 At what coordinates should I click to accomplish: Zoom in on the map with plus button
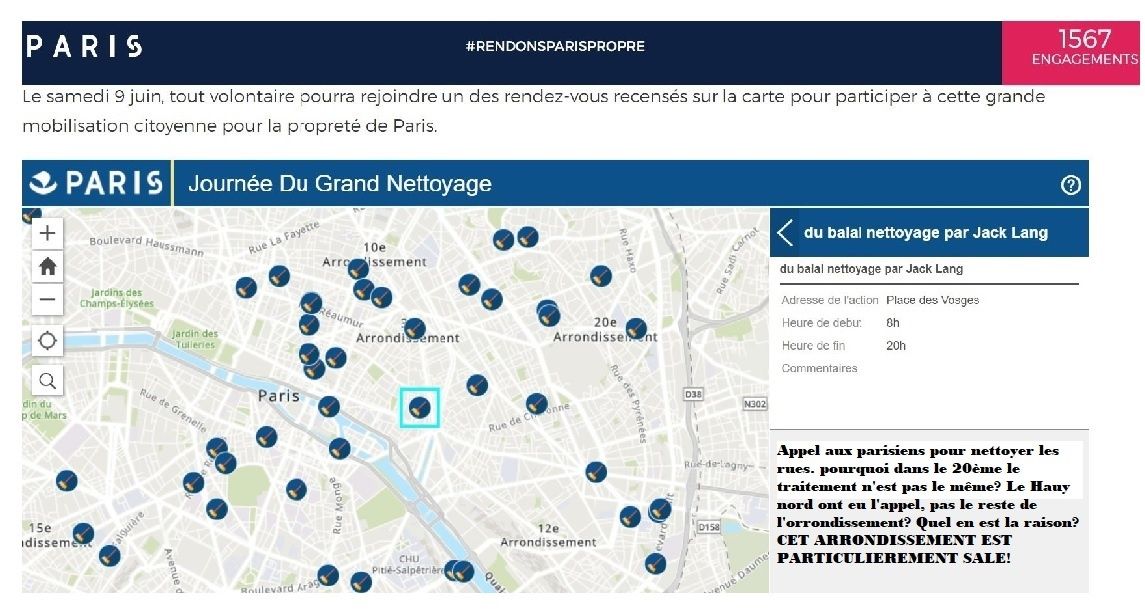coord(47,233)
